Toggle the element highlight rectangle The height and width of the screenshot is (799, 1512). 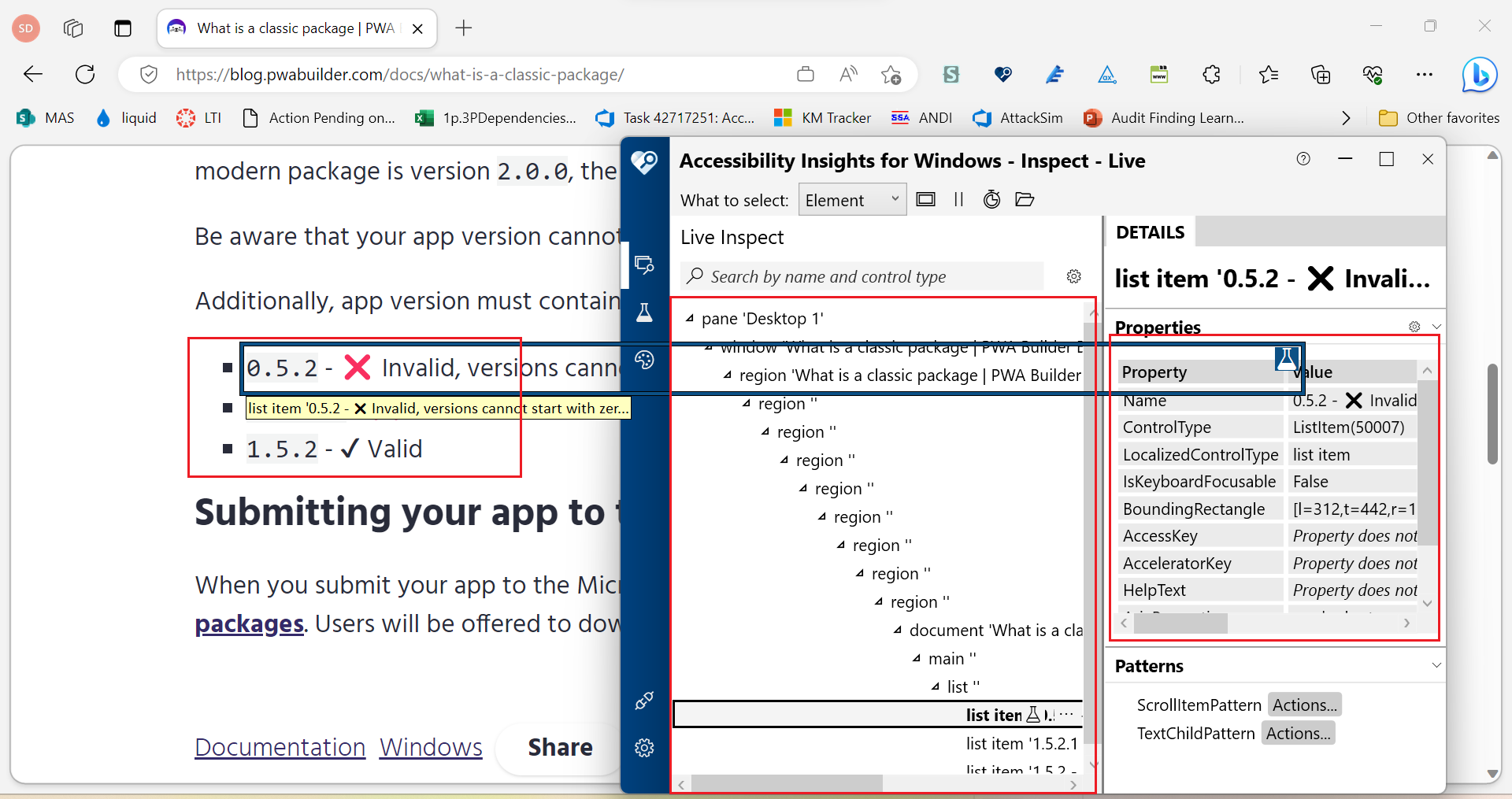(x=926, y=199)
